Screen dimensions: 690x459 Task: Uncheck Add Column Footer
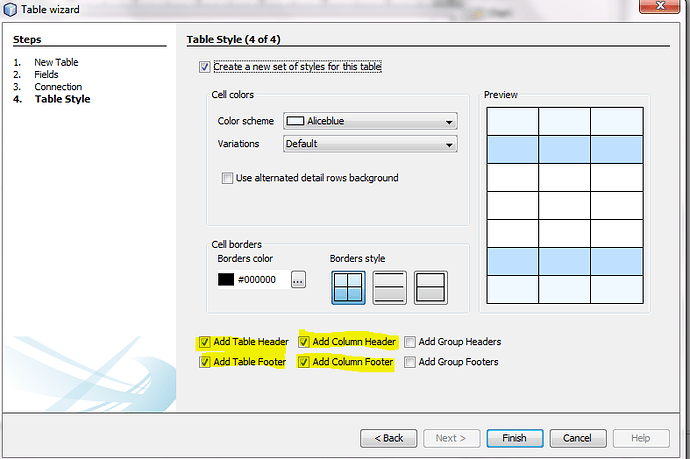coord(304,362)
